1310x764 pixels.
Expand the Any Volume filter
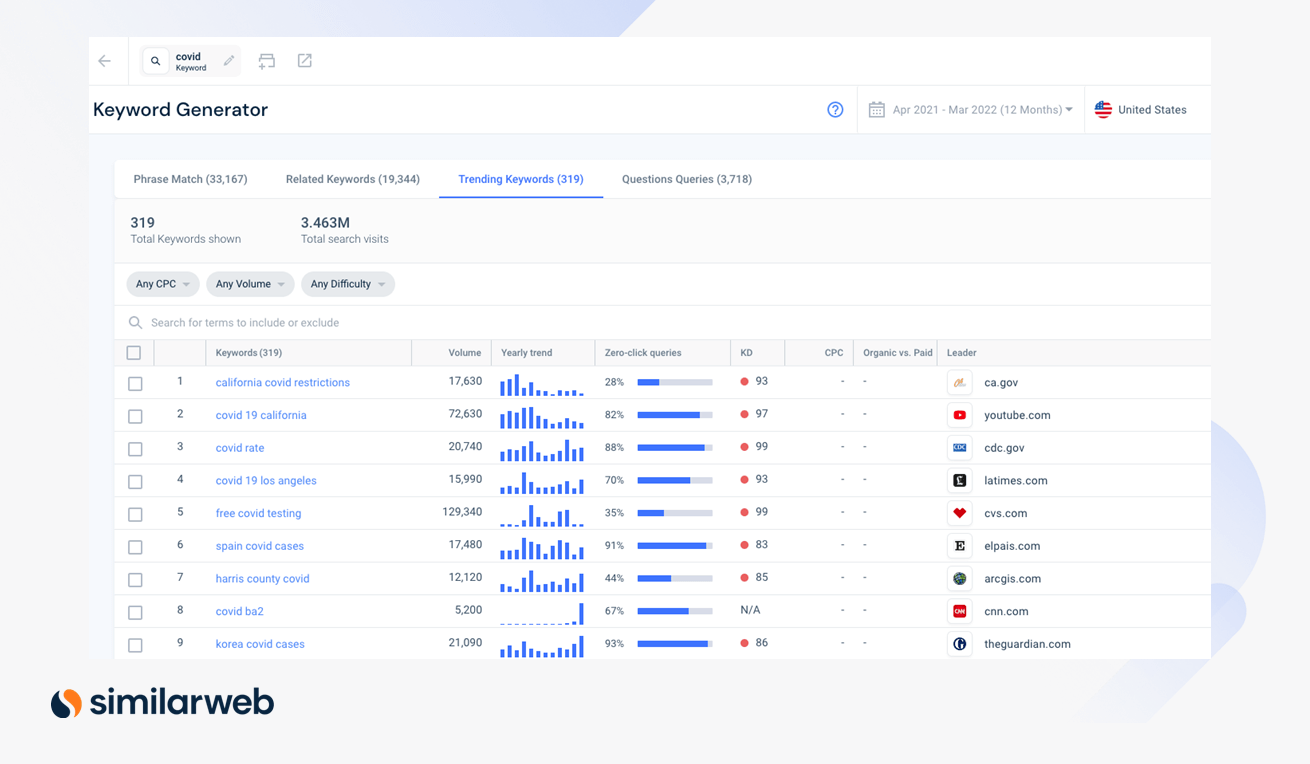[249, 284]
